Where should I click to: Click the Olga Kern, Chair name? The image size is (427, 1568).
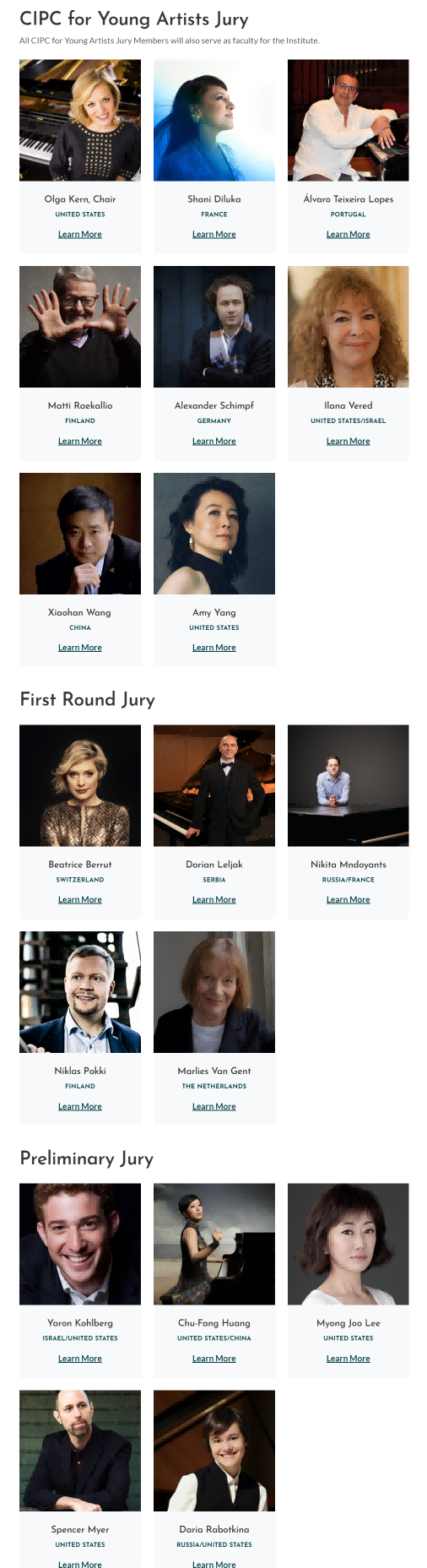click(x=80, y=199)
